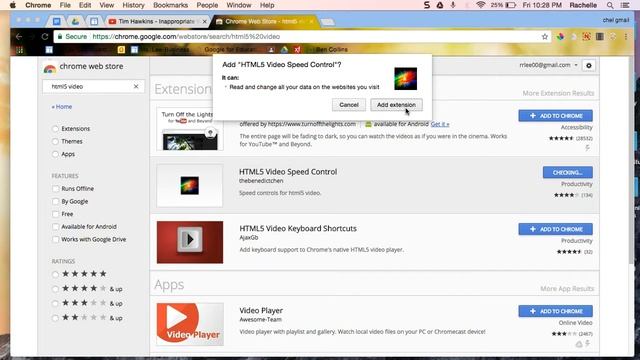Open the Chrome three-dot menu
The height and width of the screenshot is (360, 640).
[626, 37]
